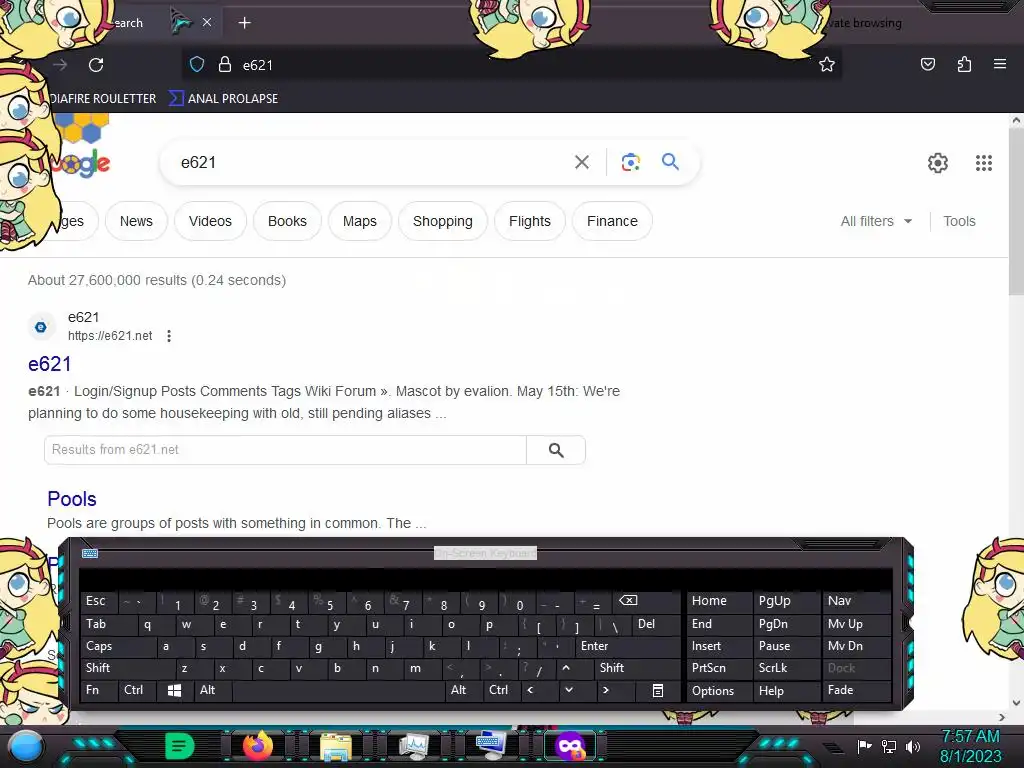Image resolution: width=1024 pixels, height=768 pixels.
Task: Reload the current page
Action: coord(96,65)
